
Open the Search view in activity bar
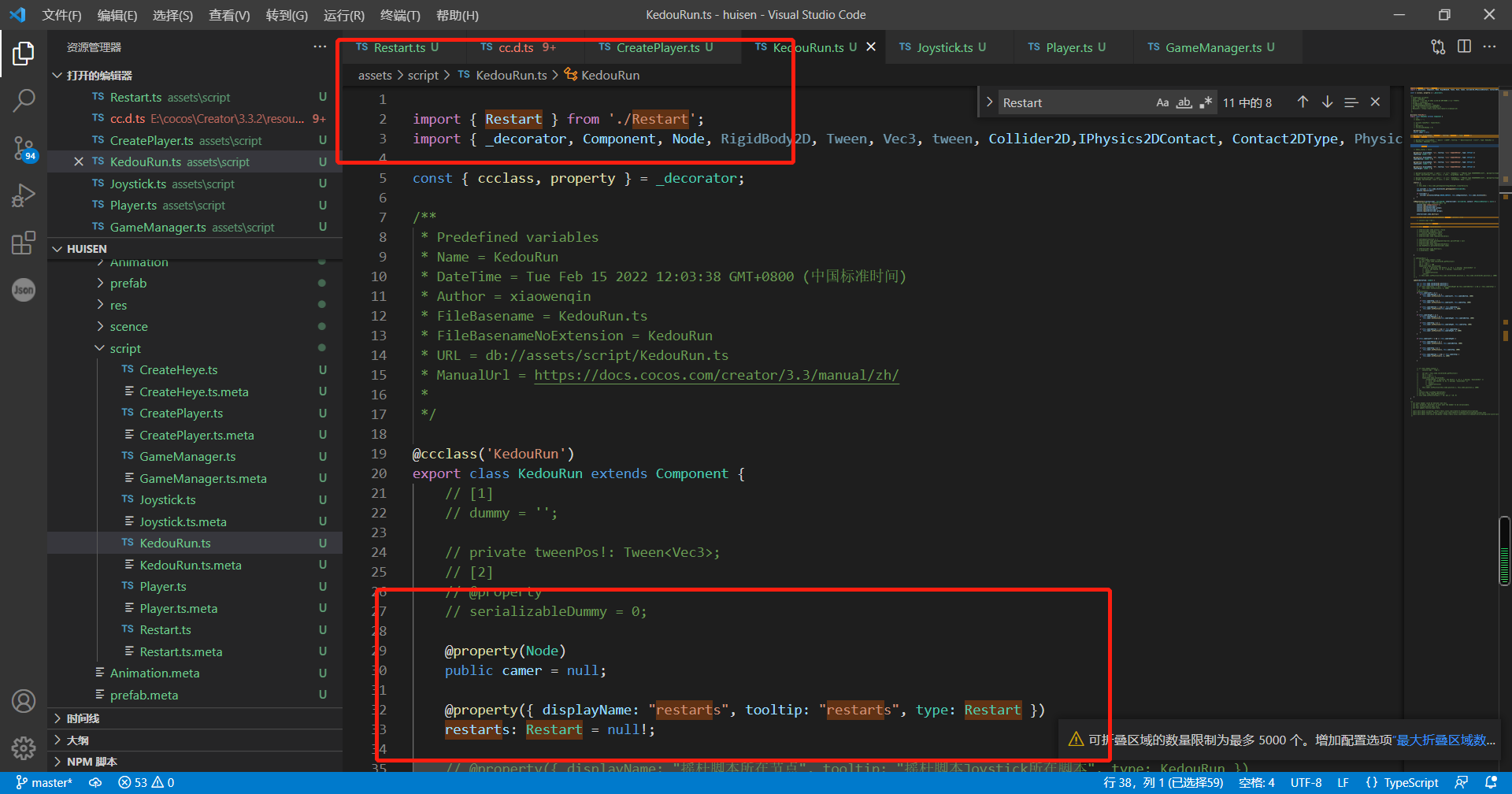tap(24, 100)
